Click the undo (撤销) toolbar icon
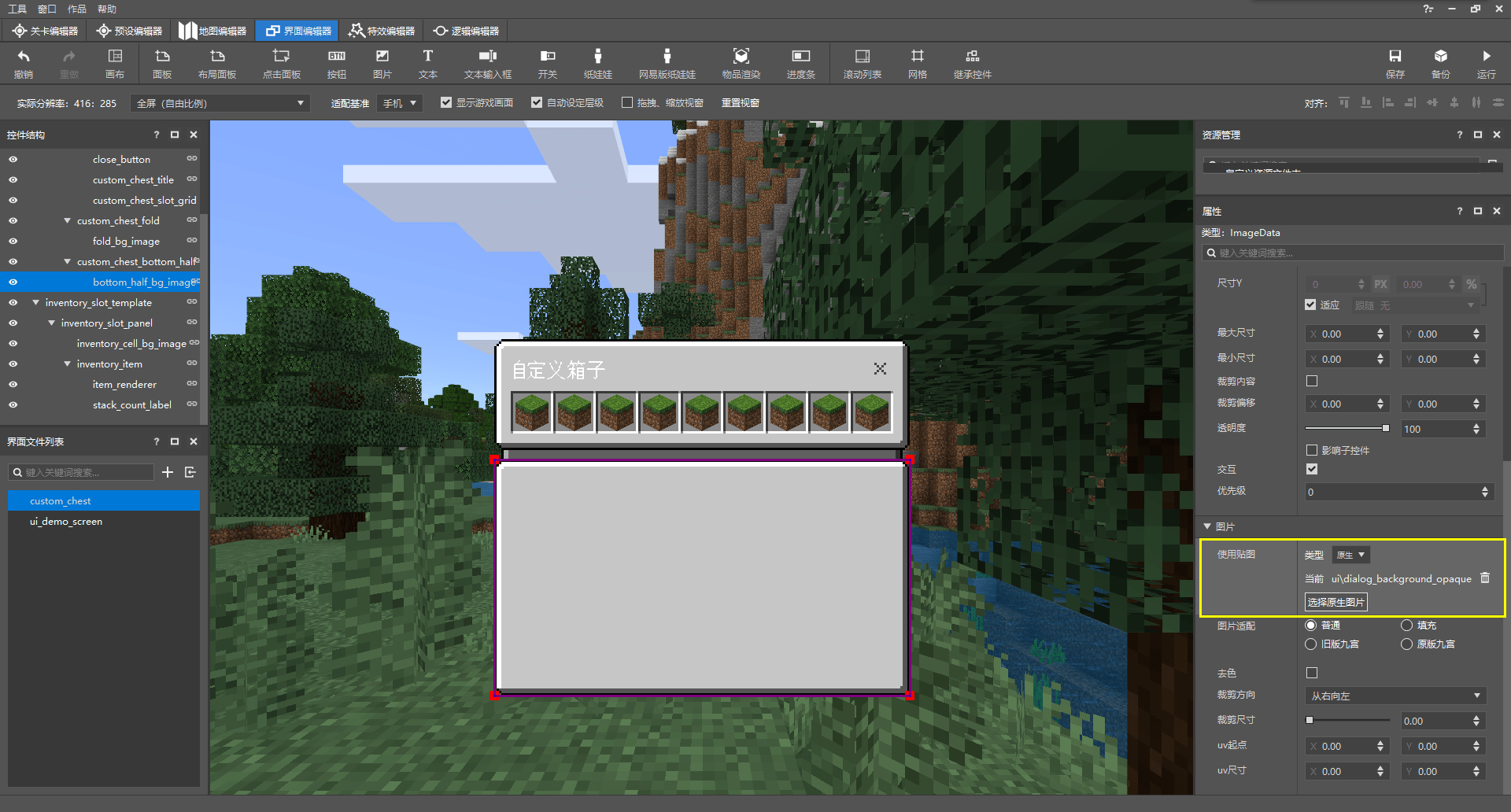 point(24,63)
